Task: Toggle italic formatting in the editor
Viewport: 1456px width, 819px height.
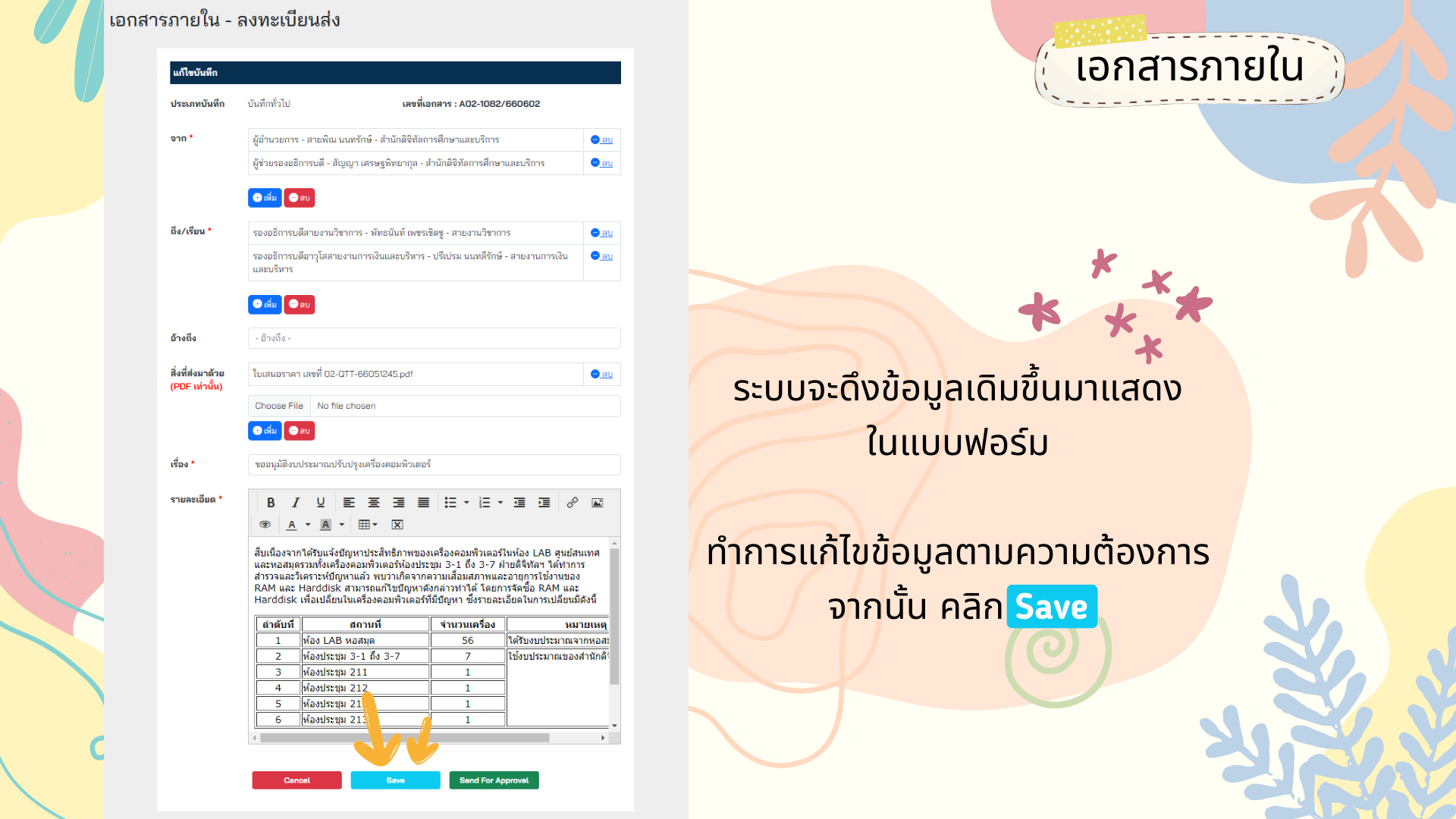Action: coord(296,503)
